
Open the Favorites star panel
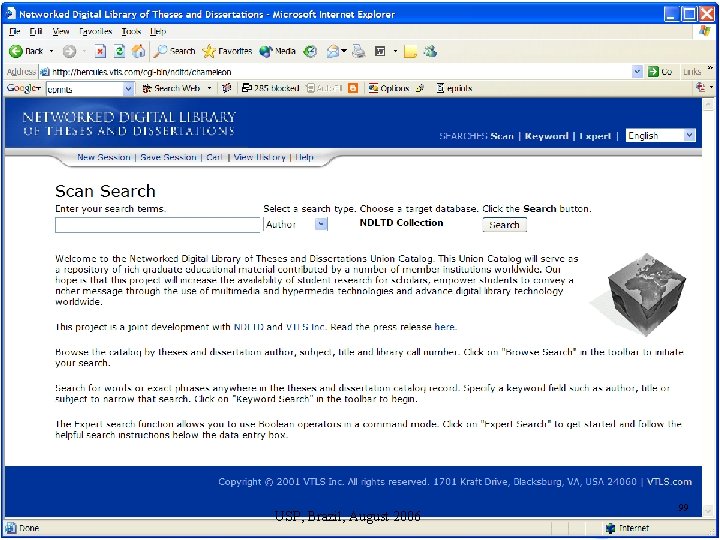pos(227,51)
